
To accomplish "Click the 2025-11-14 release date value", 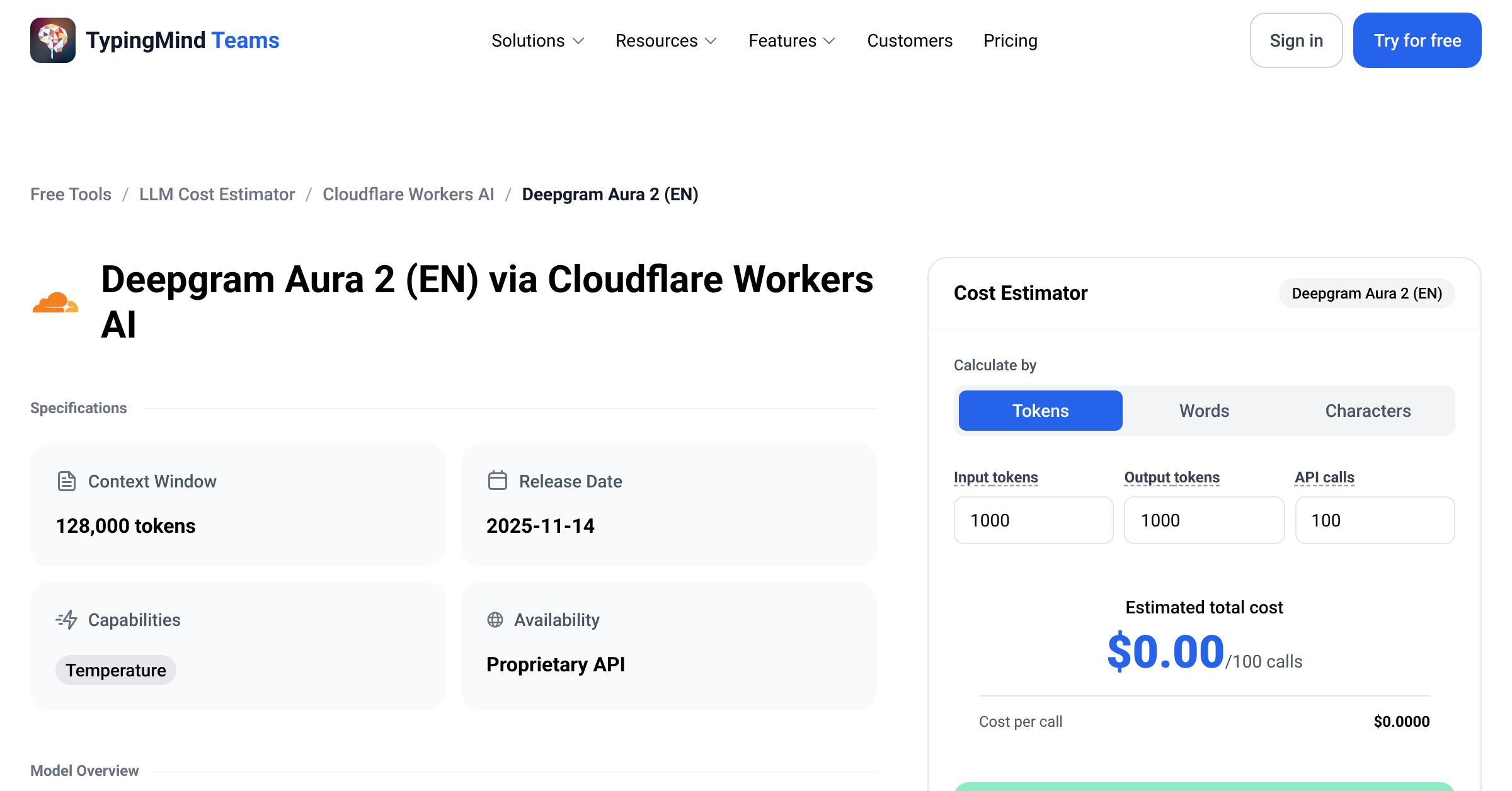I will 541,526.
